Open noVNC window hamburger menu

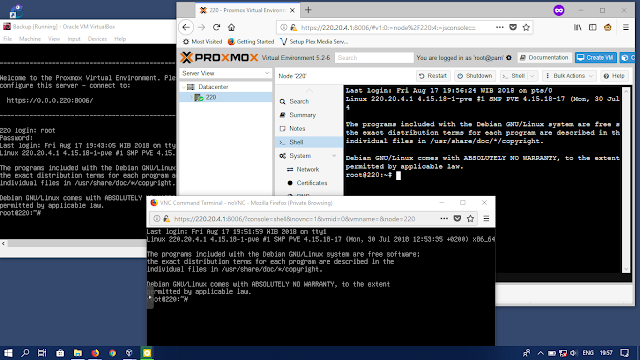pos(486,219)
